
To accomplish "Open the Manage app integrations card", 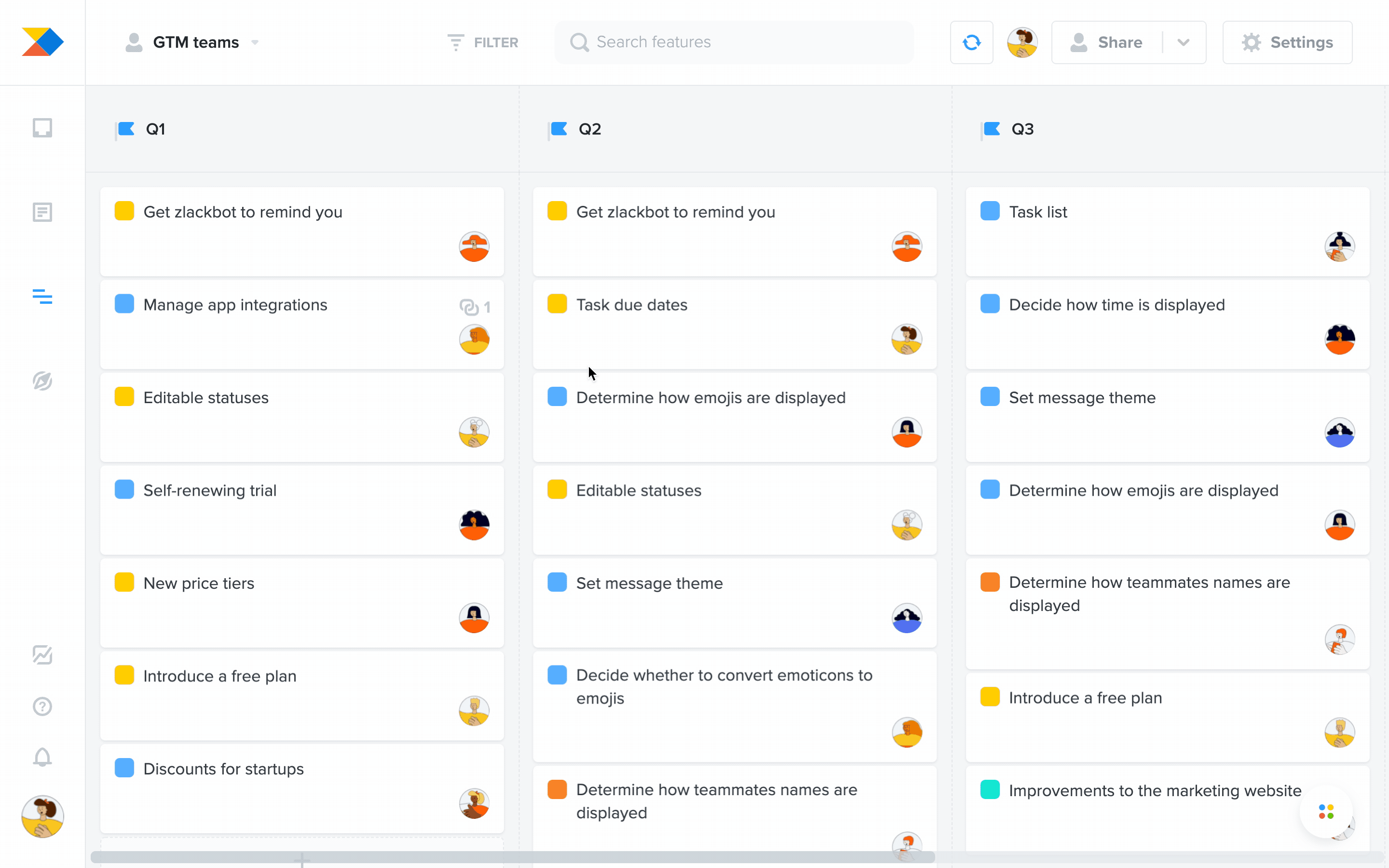I will click(302, 325).
